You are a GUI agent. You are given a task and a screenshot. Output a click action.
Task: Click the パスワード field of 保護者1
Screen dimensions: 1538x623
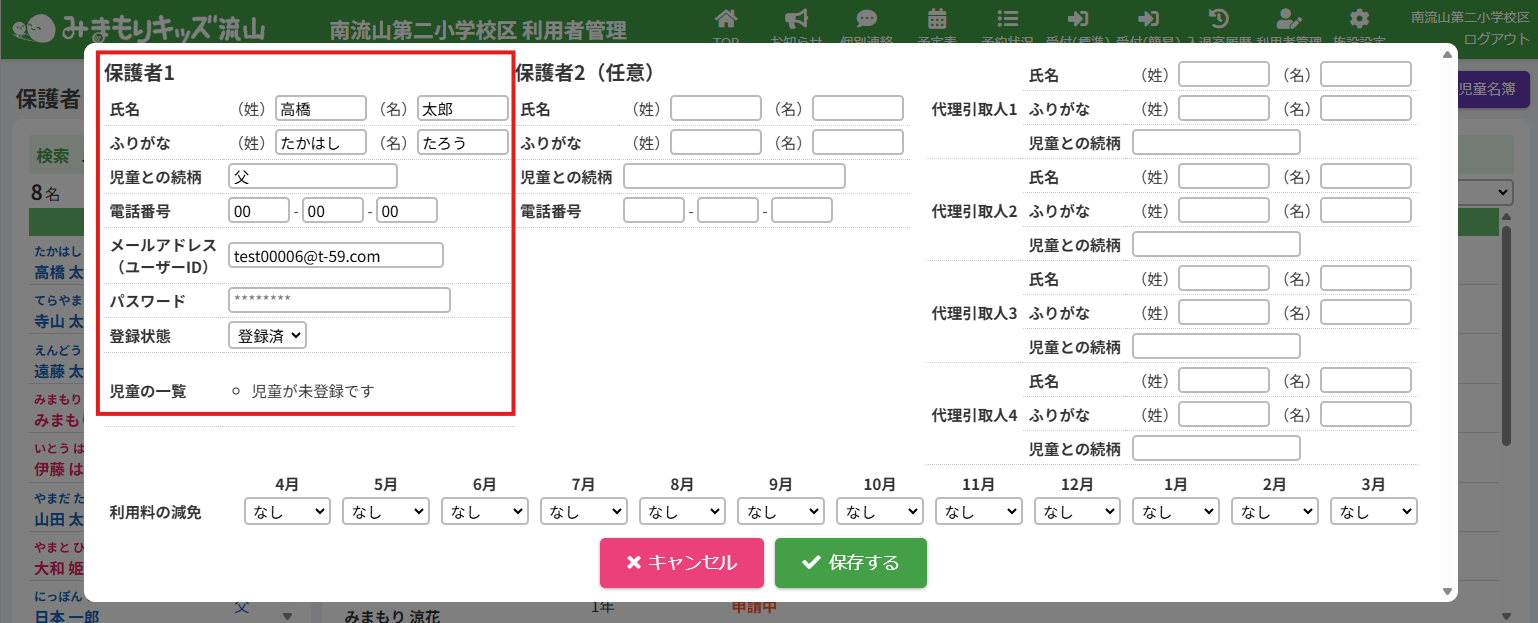point(339,300)
